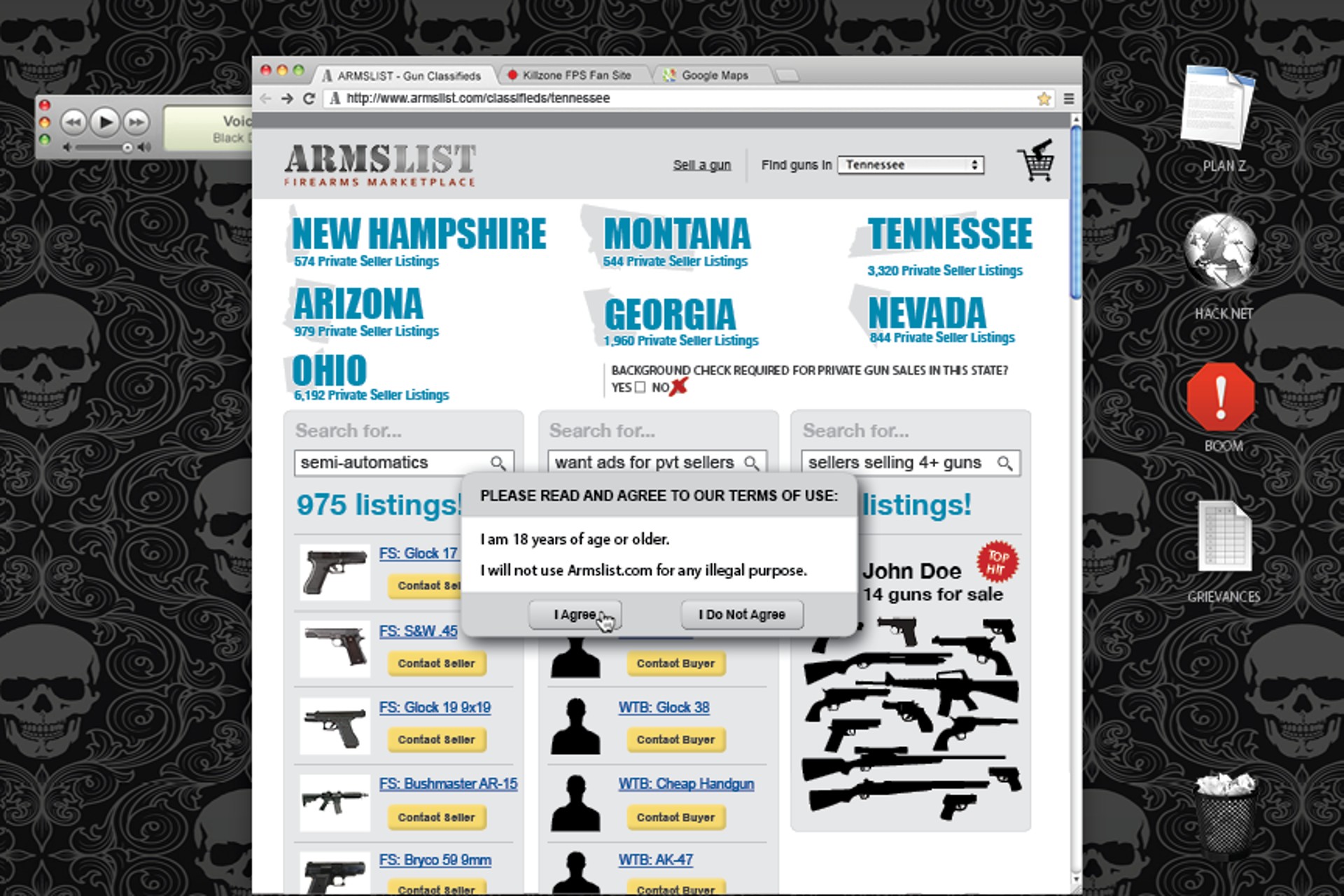Click the search magnifier next to semi-automatics
This screenshot has width=1344, height=896.
[x=500, y=463]
